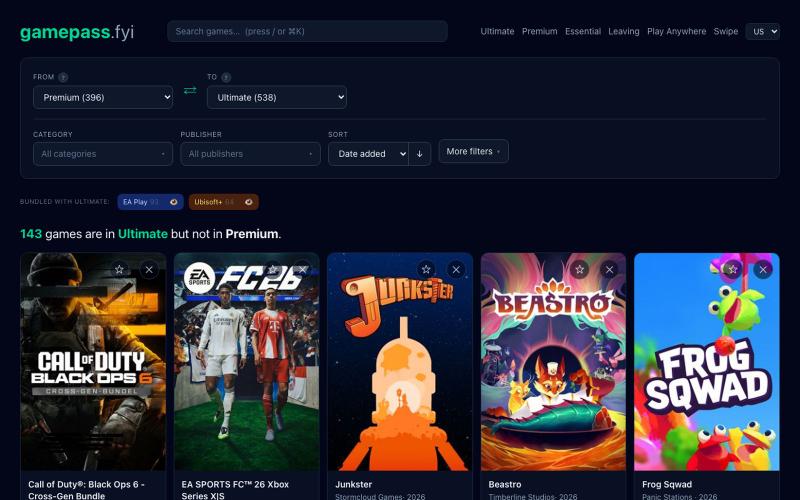Star the Frog Sqwad game card
Screen dimensions: 800x500
click(733, 269)
